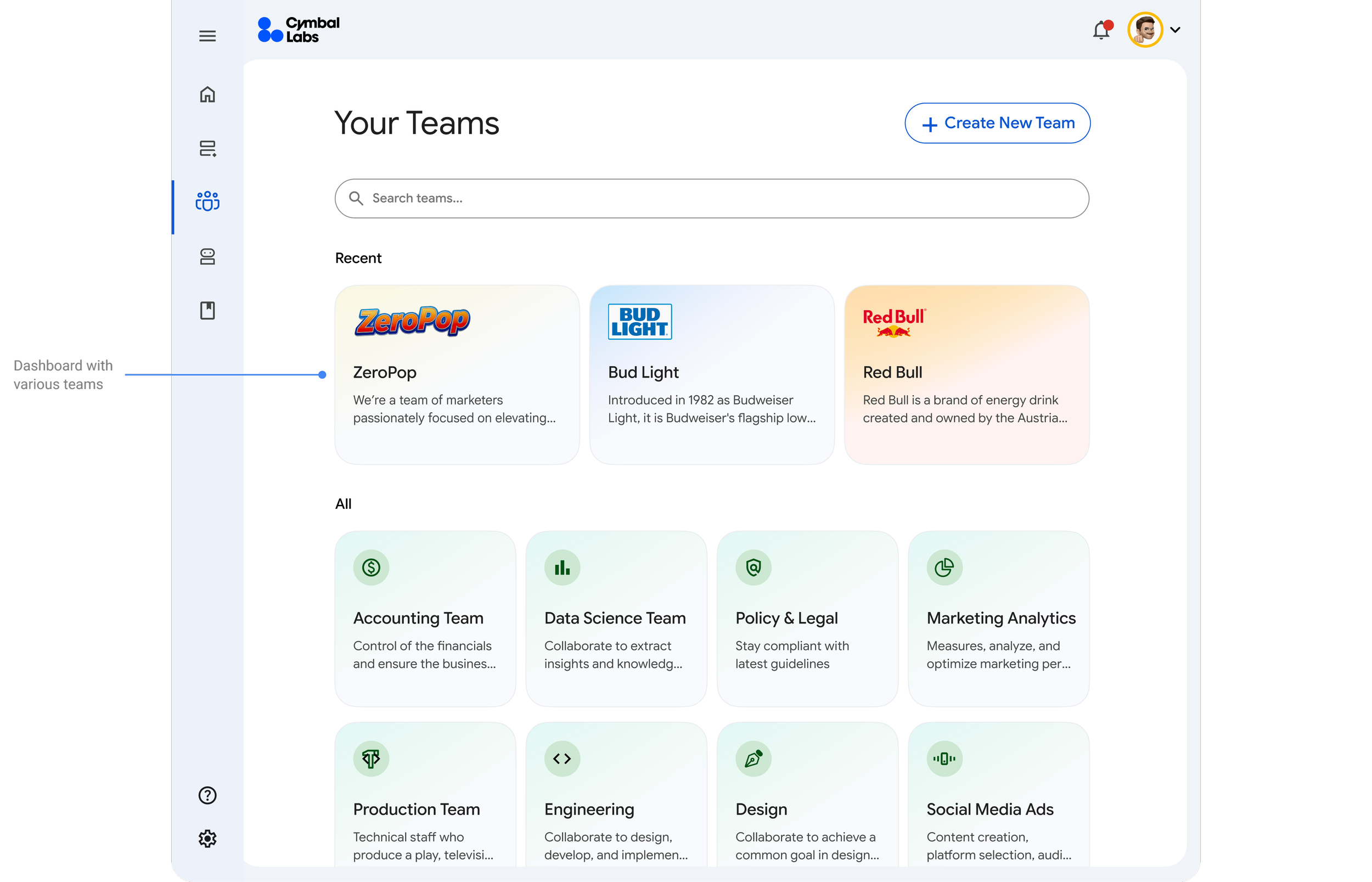Open the Design team title
Viewport: 1372px width, 882px height.
point(762,809)
